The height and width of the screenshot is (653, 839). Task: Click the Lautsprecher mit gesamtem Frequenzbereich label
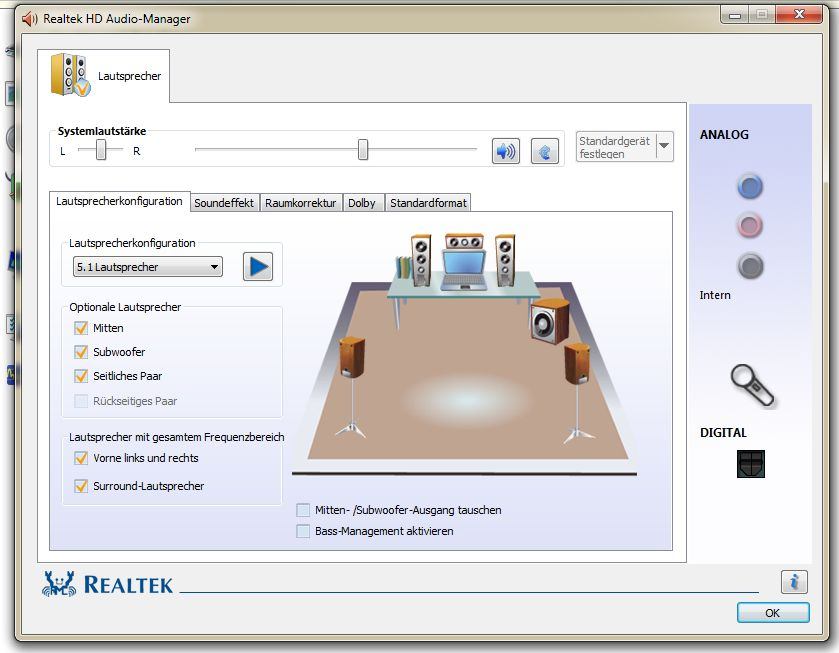coord(177,437)
